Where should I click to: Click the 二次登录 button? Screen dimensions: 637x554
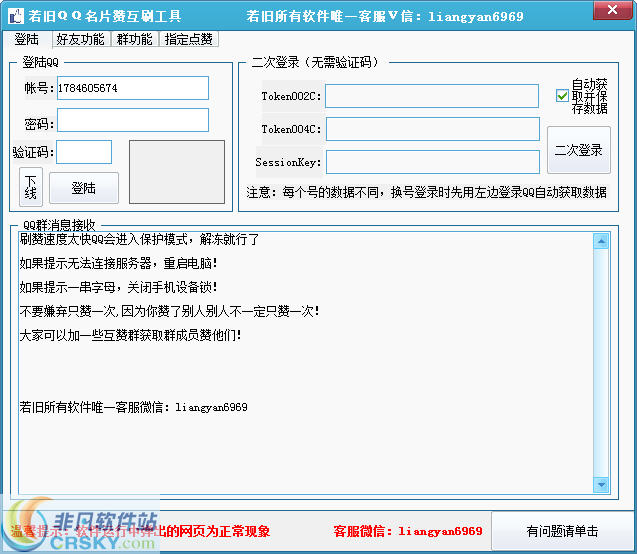(578, 150)
